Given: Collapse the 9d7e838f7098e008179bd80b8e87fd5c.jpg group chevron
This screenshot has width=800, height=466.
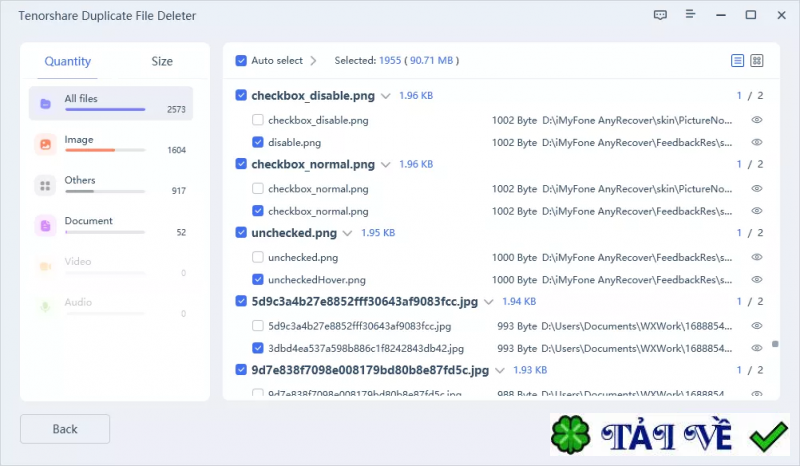Looking at the screenshot, I should 500,371.
